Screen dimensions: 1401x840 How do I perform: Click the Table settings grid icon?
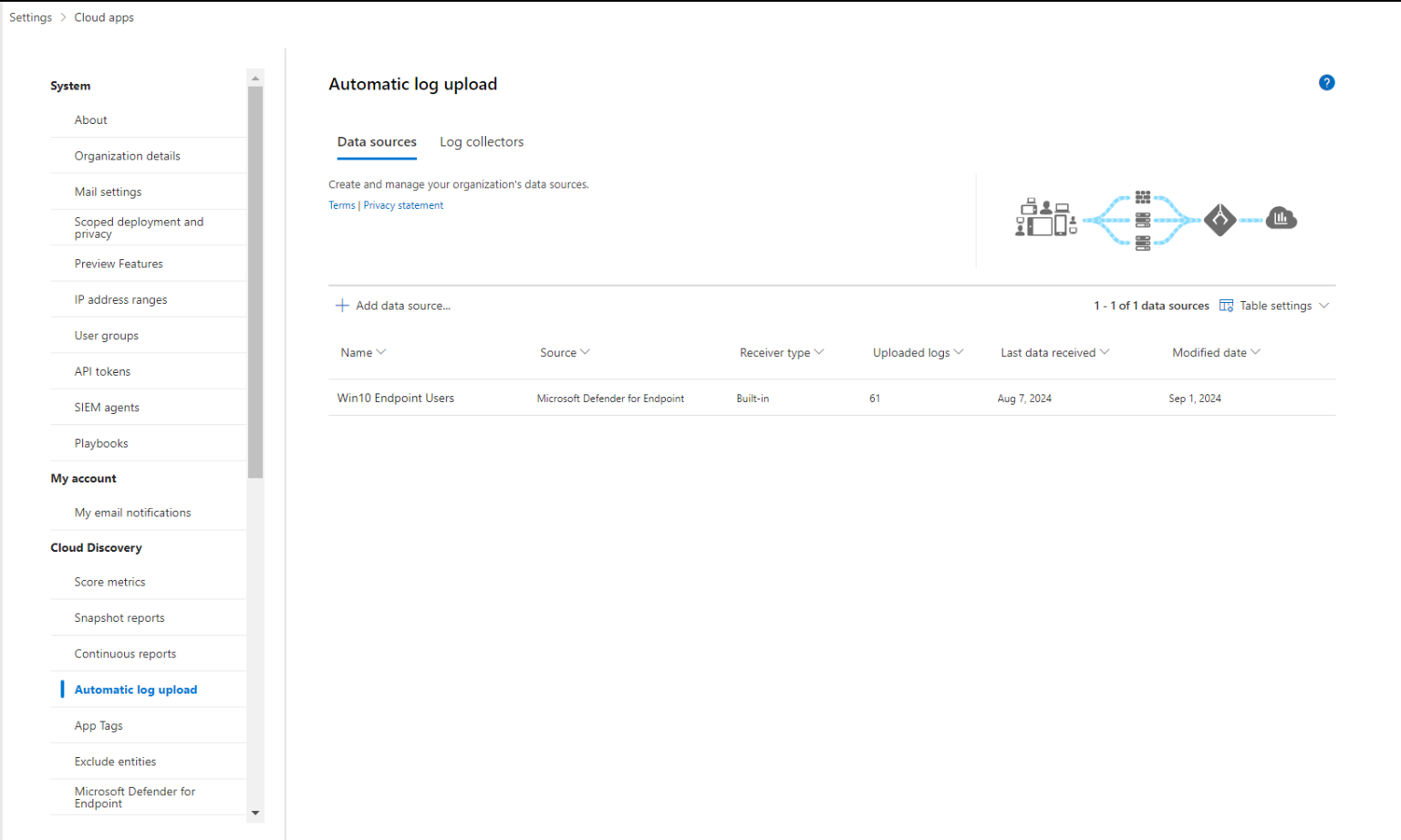pyautogui.click(x=1226, y=305)
